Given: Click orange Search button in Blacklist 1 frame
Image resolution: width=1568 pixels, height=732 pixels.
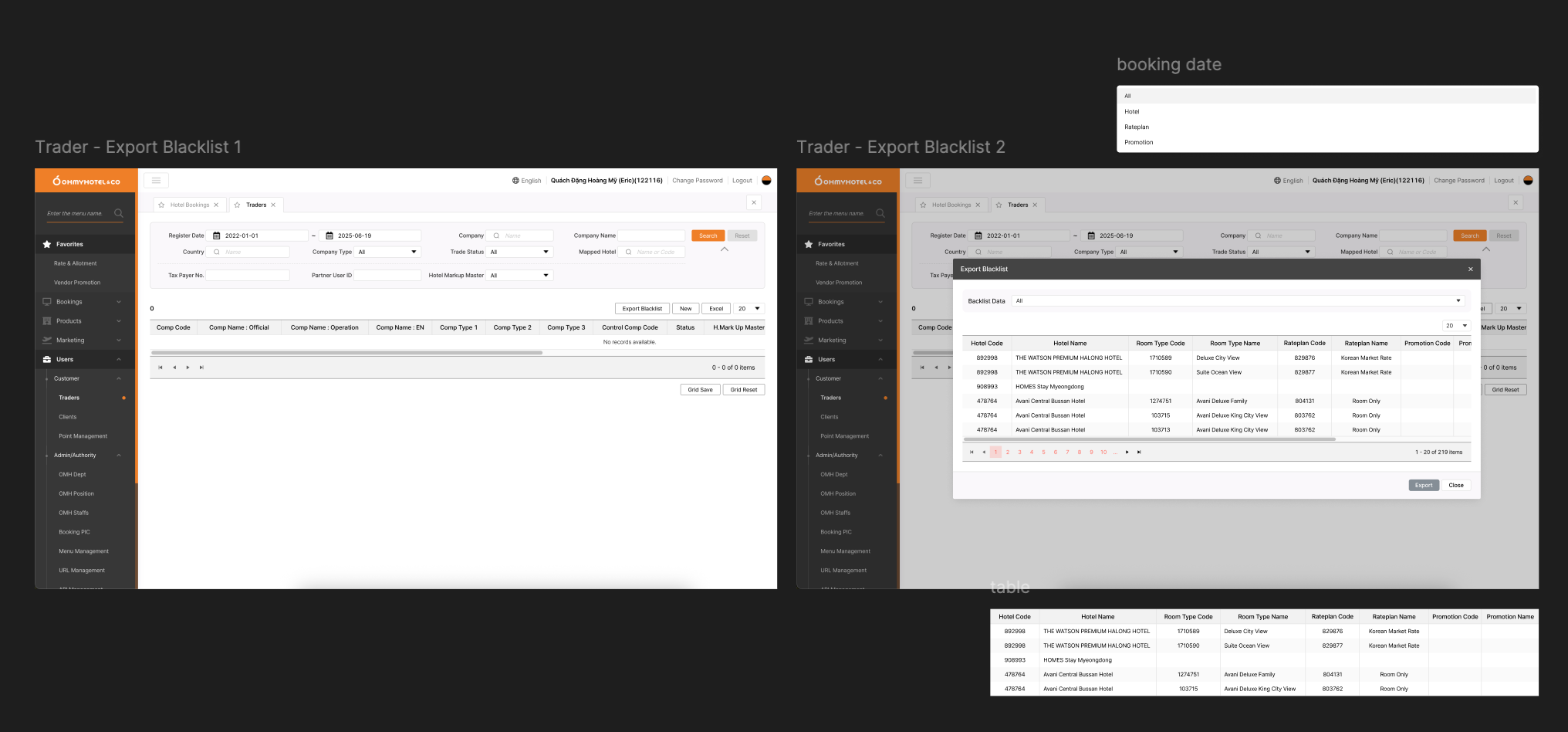Looking at the screenshot, I should click(x=708, y=236).
